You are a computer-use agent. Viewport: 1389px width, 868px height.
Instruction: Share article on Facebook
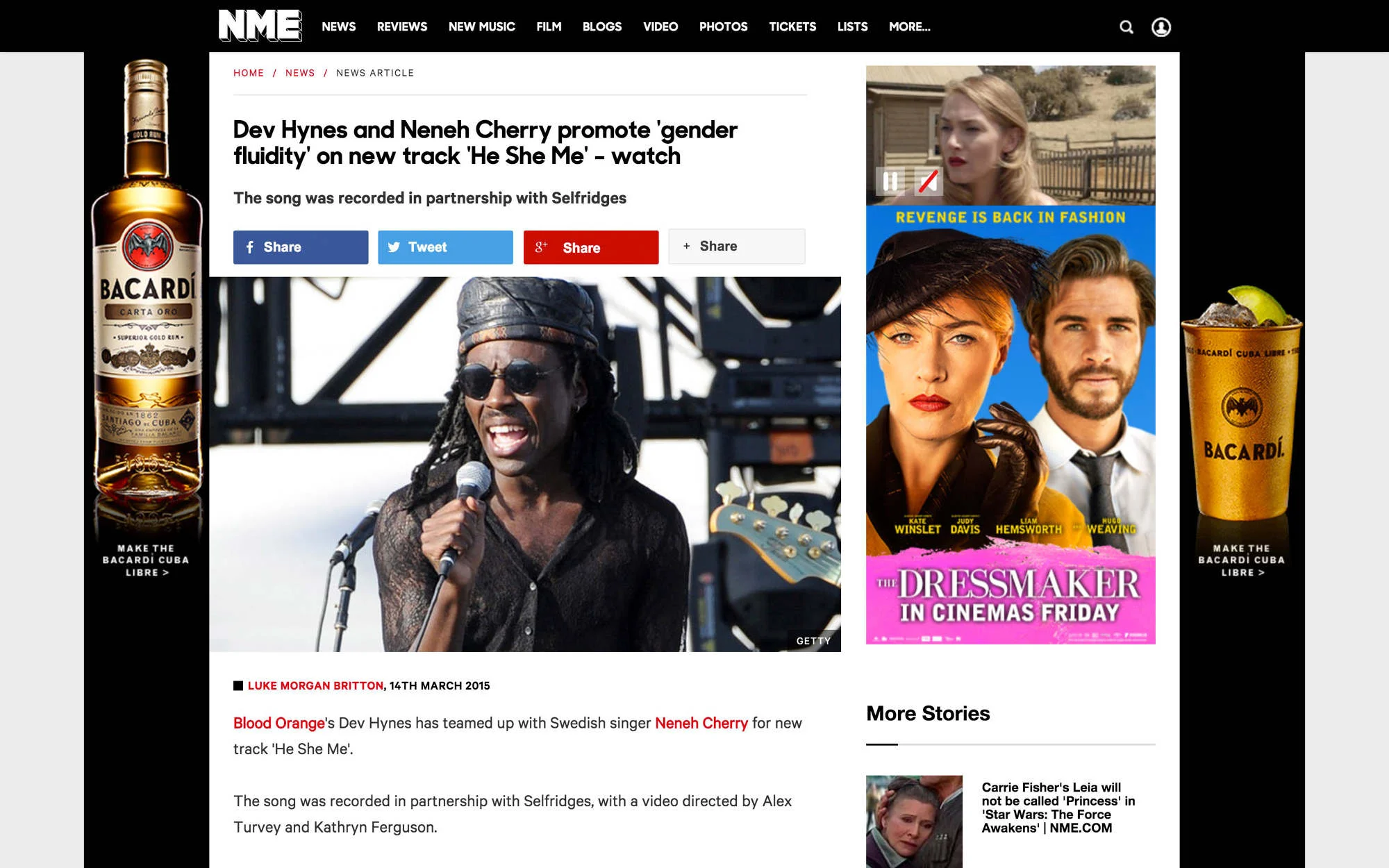(301, 247)
